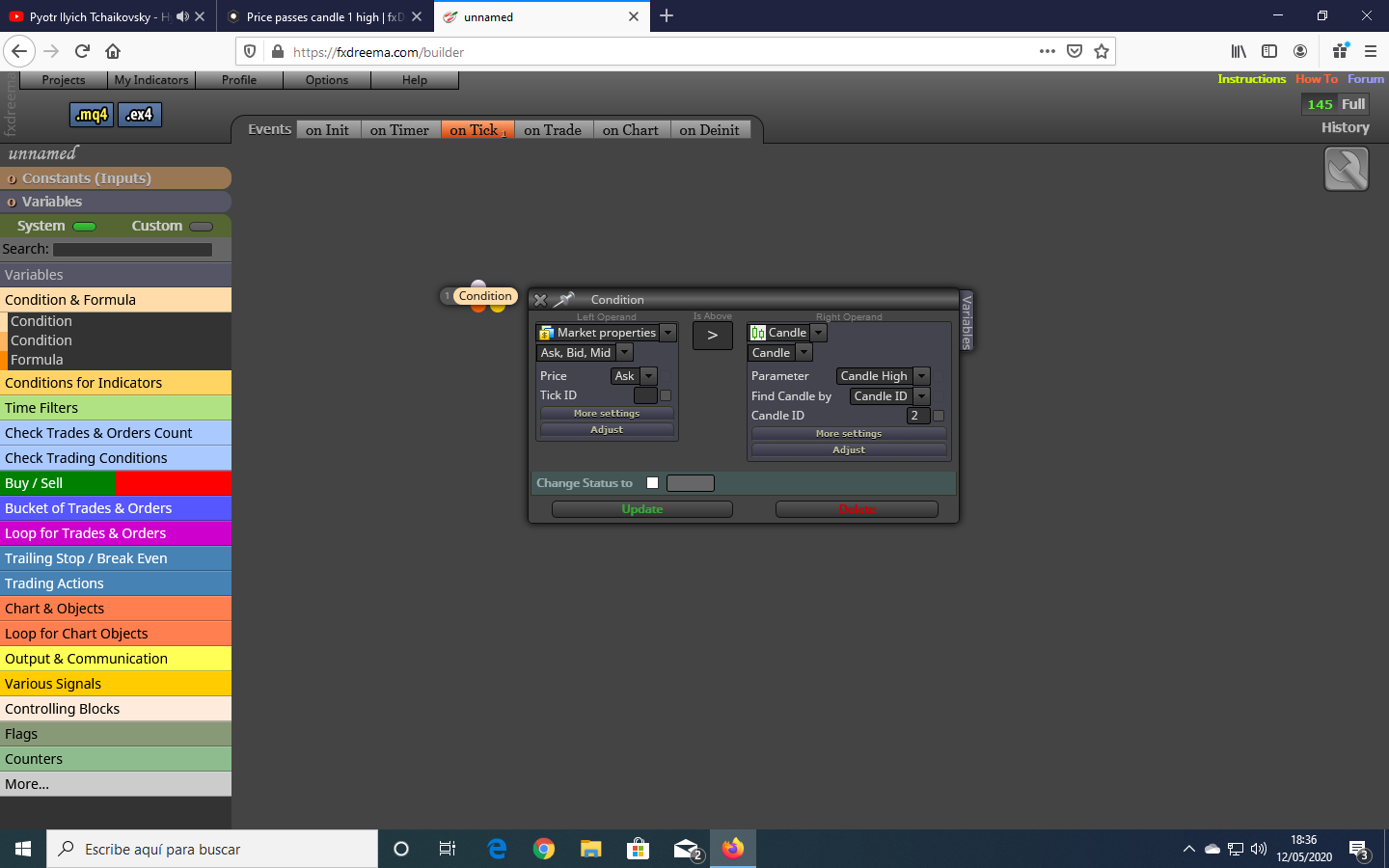Select the on Trade event tab

553,130
